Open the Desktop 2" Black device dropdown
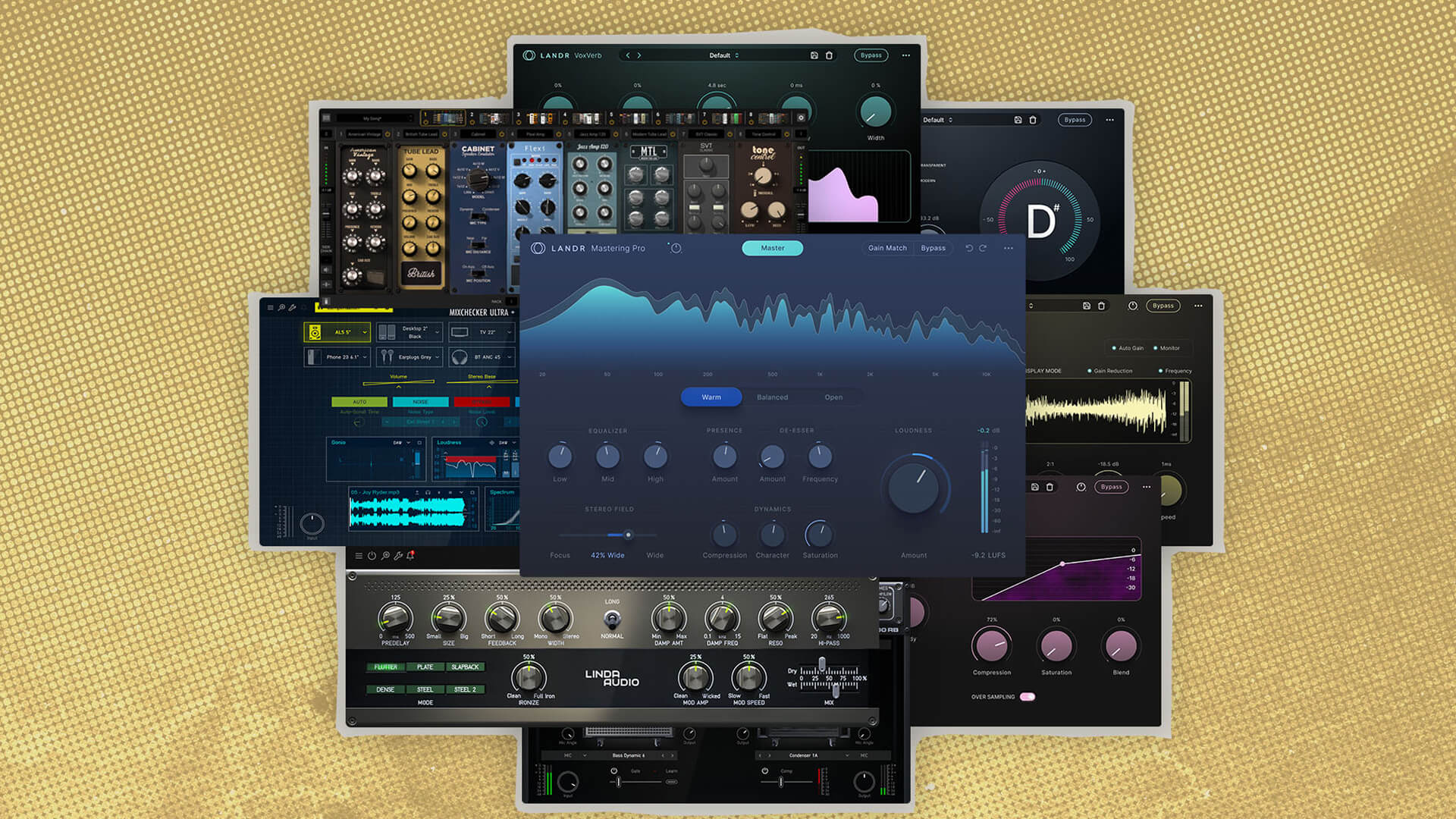Screen dimensions: 1456x819 point(409,332)
